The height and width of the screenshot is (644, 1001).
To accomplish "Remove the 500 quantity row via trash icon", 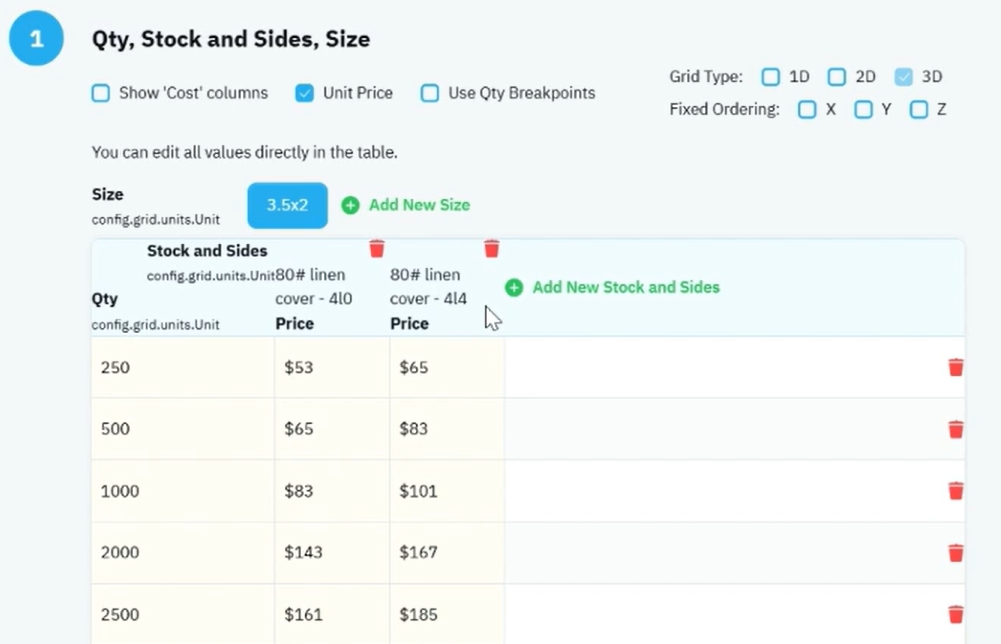I will click(955, 429).
